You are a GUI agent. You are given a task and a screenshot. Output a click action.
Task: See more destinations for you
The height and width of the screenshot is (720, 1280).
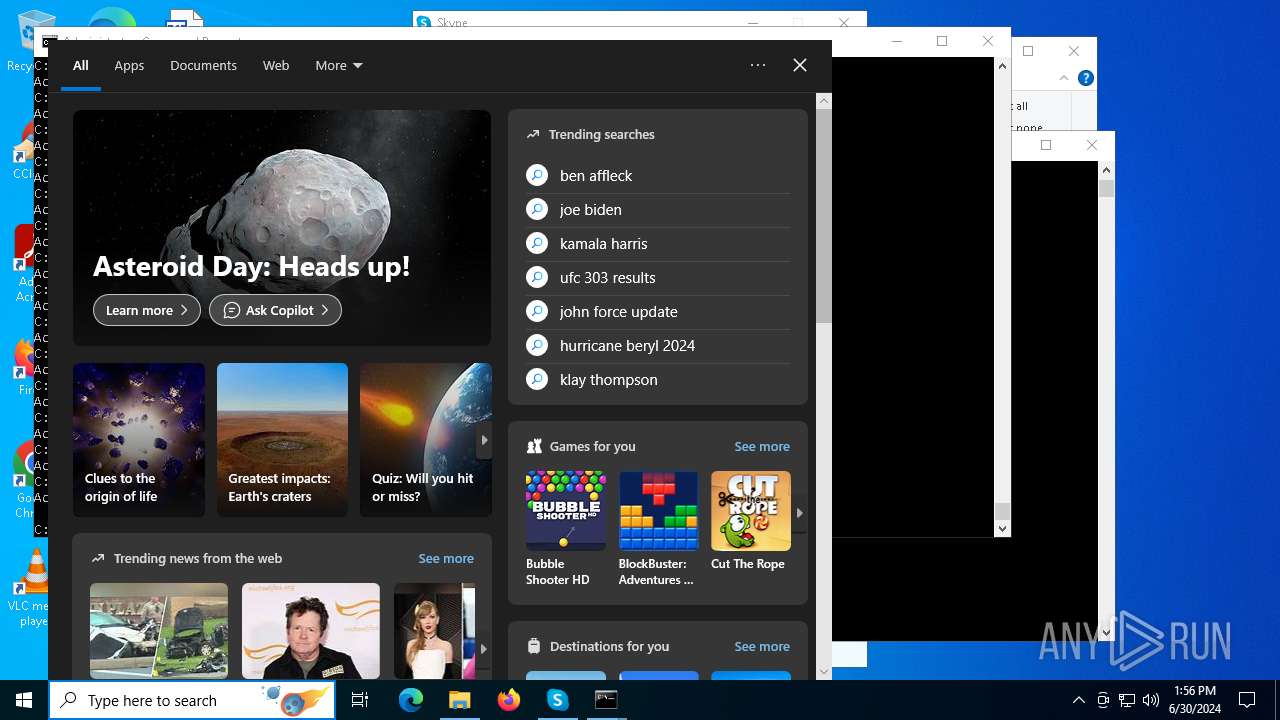click(x=762, y=646)
